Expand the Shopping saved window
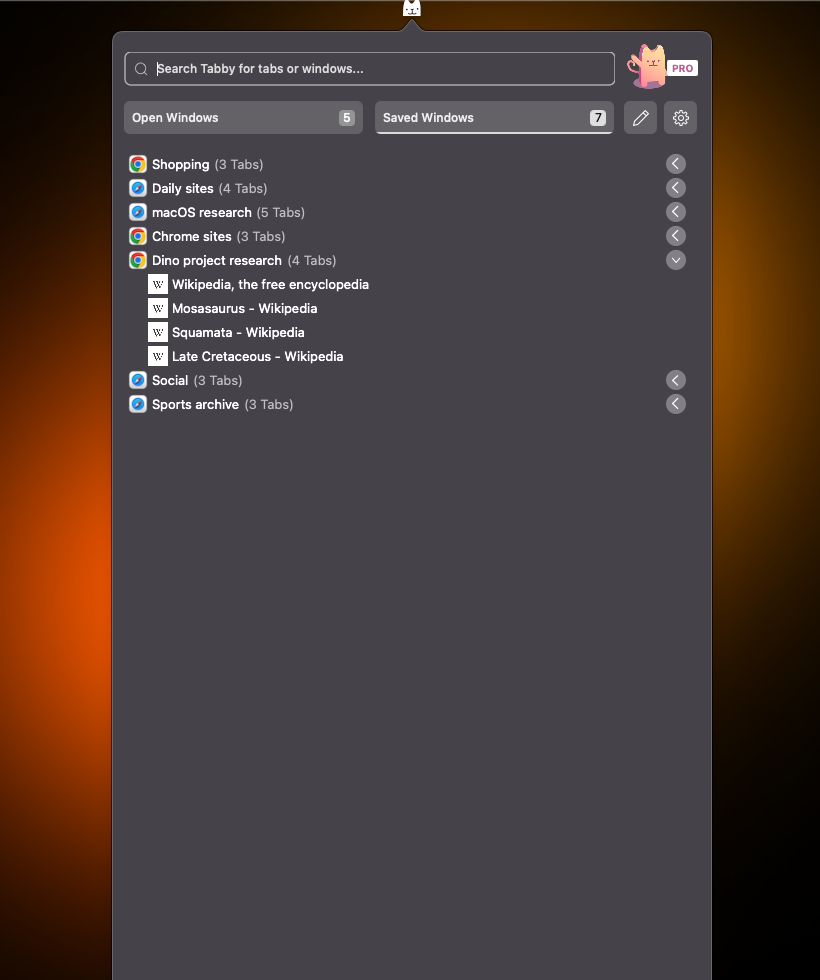 tap(676, 164)
